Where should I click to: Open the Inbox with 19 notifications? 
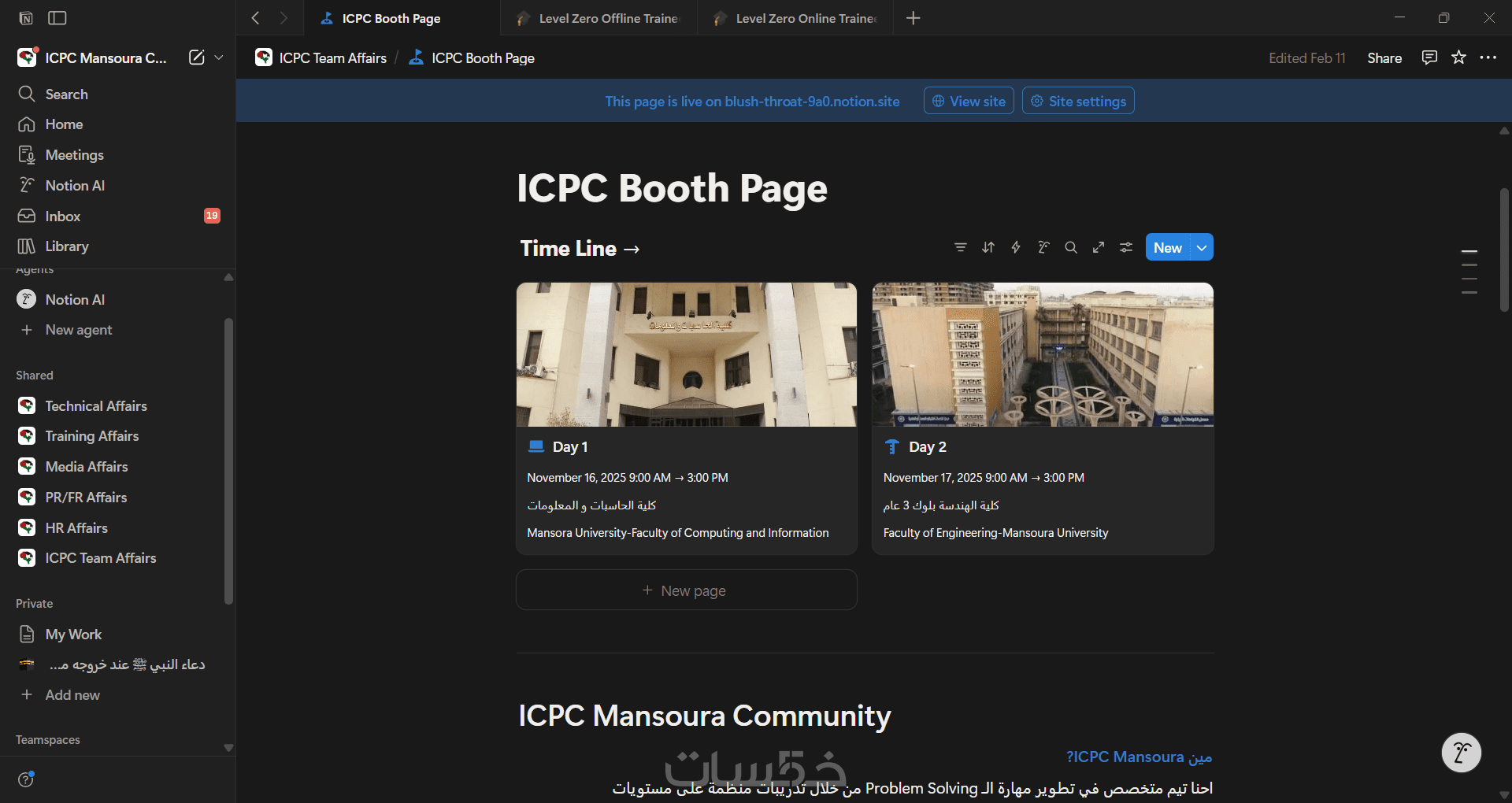tap(118, 216)
